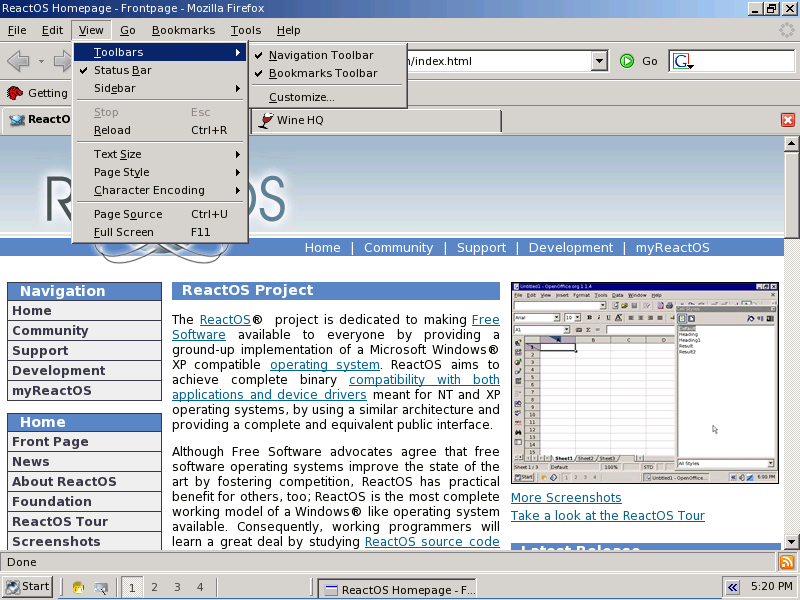Click the More Screenshots link
Viewport: 800px width, 600px height.
click(x=566, y=497)
